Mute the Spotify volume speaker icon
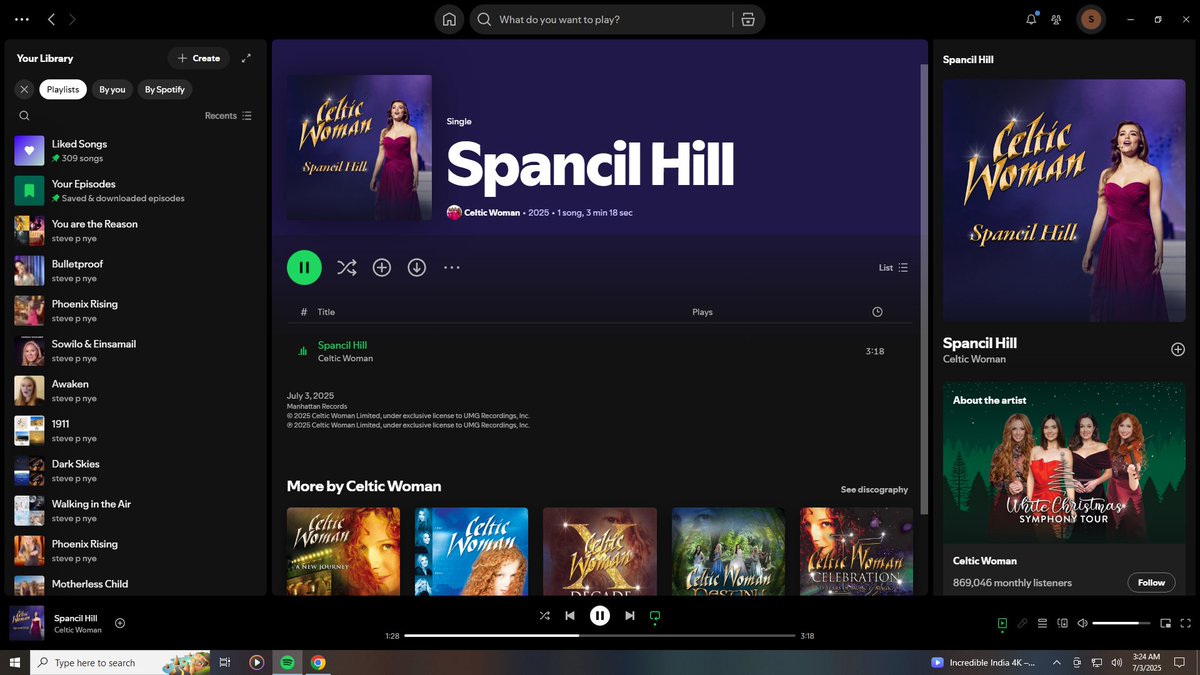This screenshot has height=675, width=1200. coord(1082,623)
